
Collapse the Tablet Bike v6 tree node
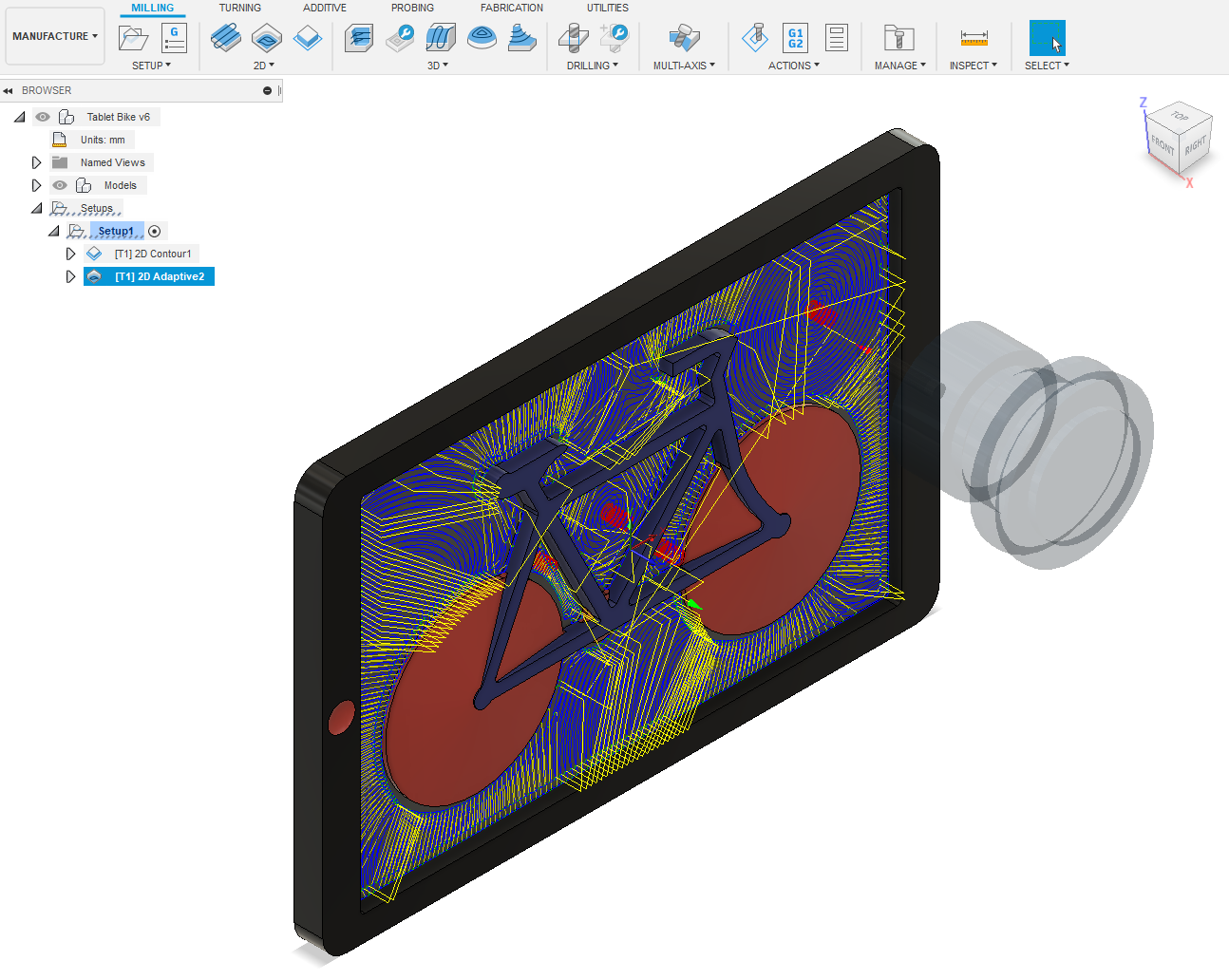click(19, 117)
